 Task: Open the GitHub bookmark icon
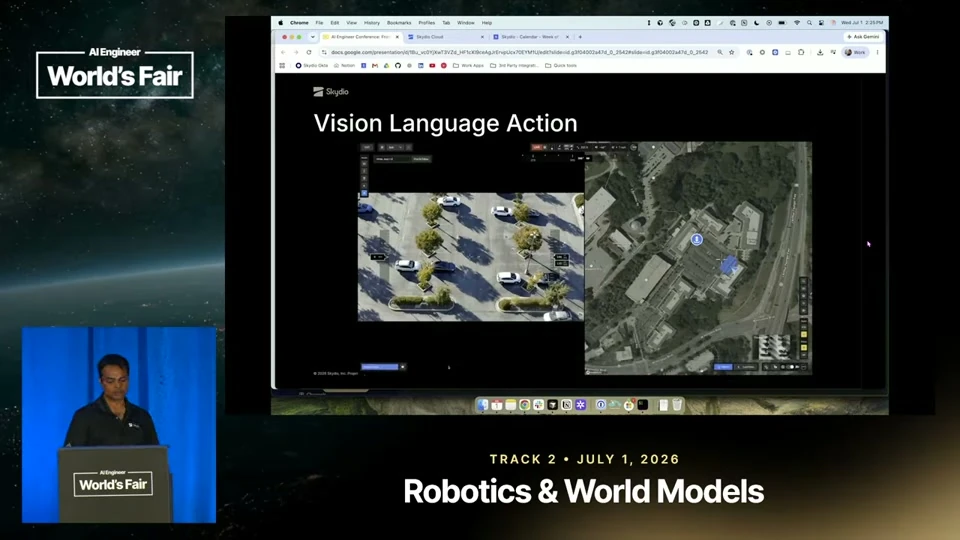click(398, 66)
